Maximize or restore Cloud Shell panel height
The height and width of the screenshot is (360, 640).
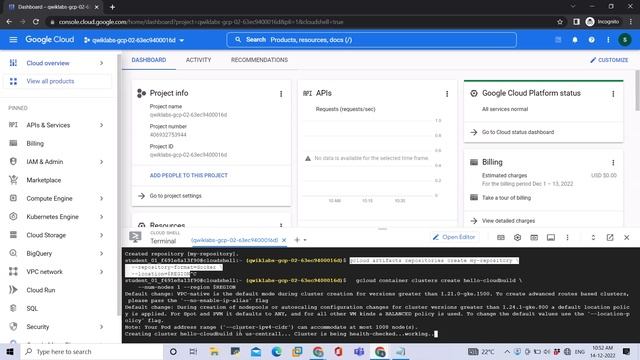click(x=593, y=237)
